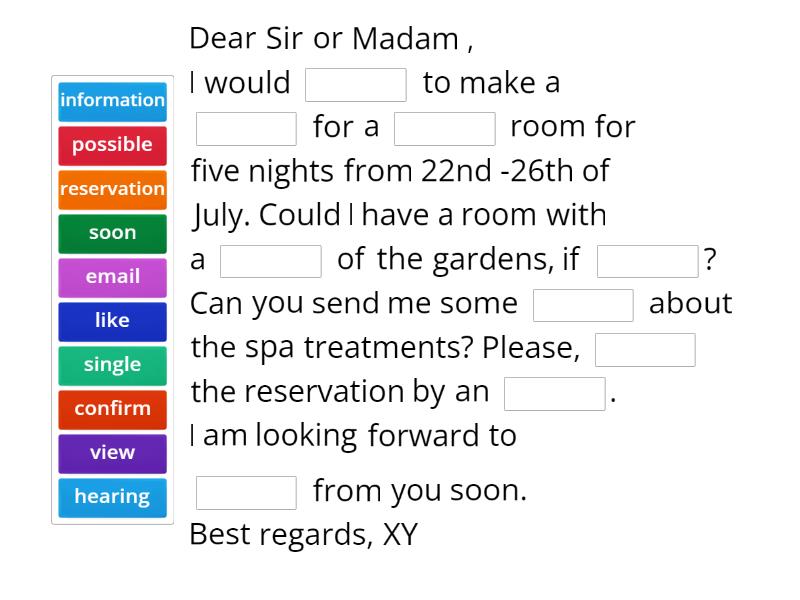Click the blank before the question mark
The height and width of the screenshot is (600, 800).
point(646,259)
